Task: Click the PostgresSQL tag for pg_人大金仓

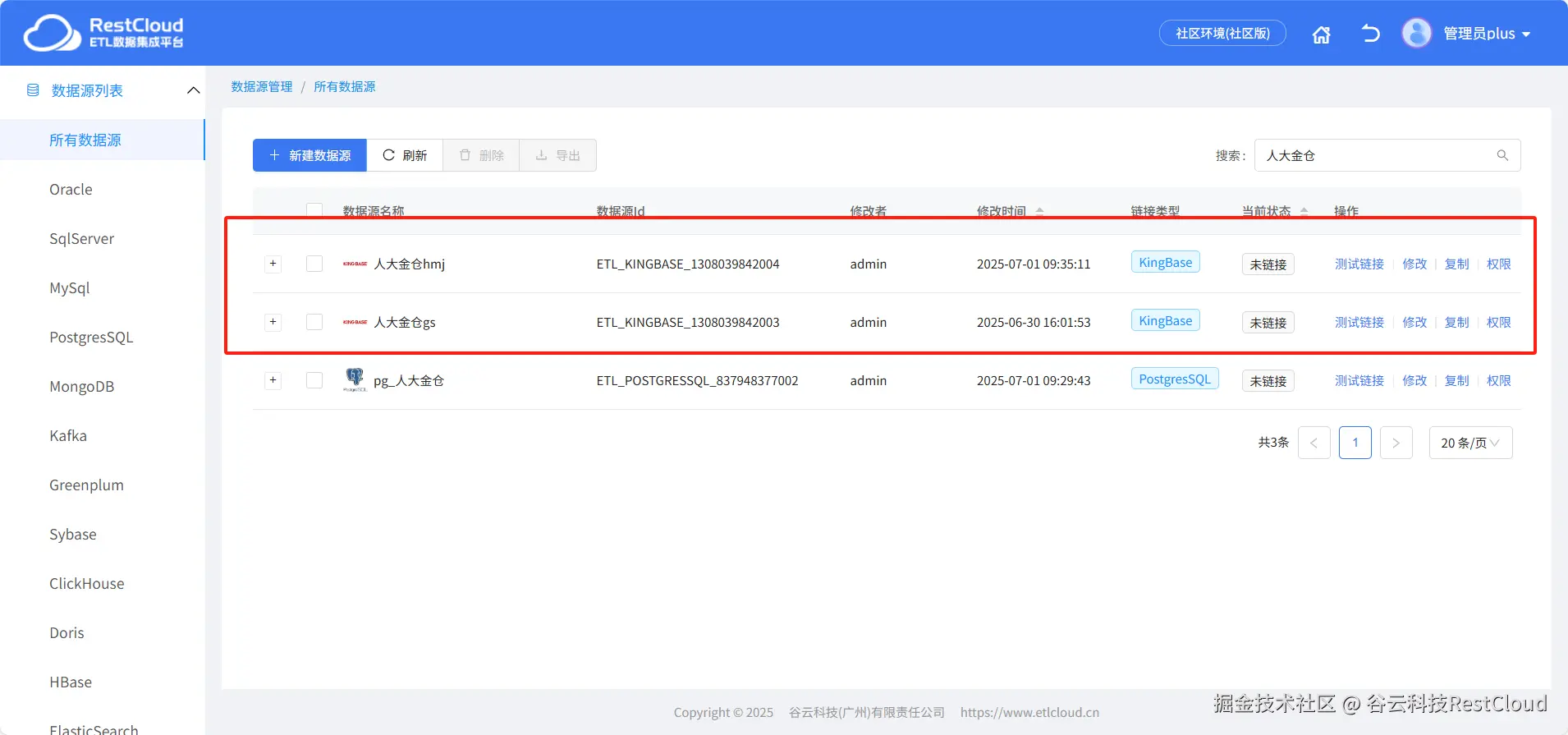Action: pos(1175,379)
